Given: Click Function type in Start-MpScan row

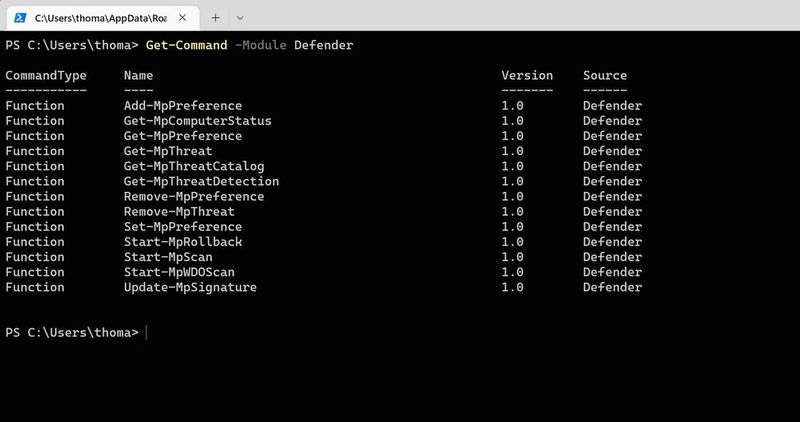Looking at the screenshot, I should [35, 257].
